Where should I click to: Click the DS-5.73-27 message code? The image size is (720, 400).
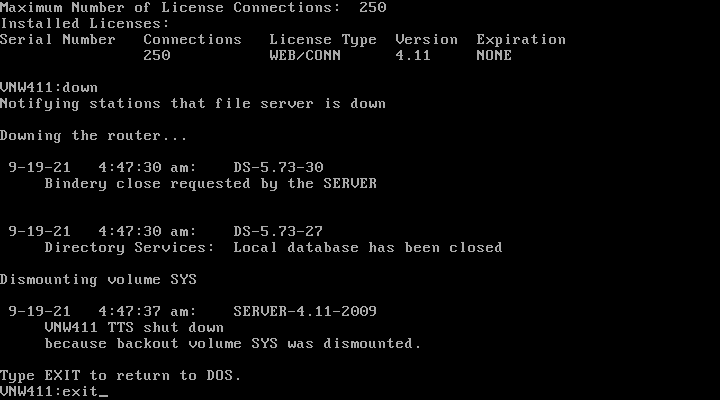point(278,231)
